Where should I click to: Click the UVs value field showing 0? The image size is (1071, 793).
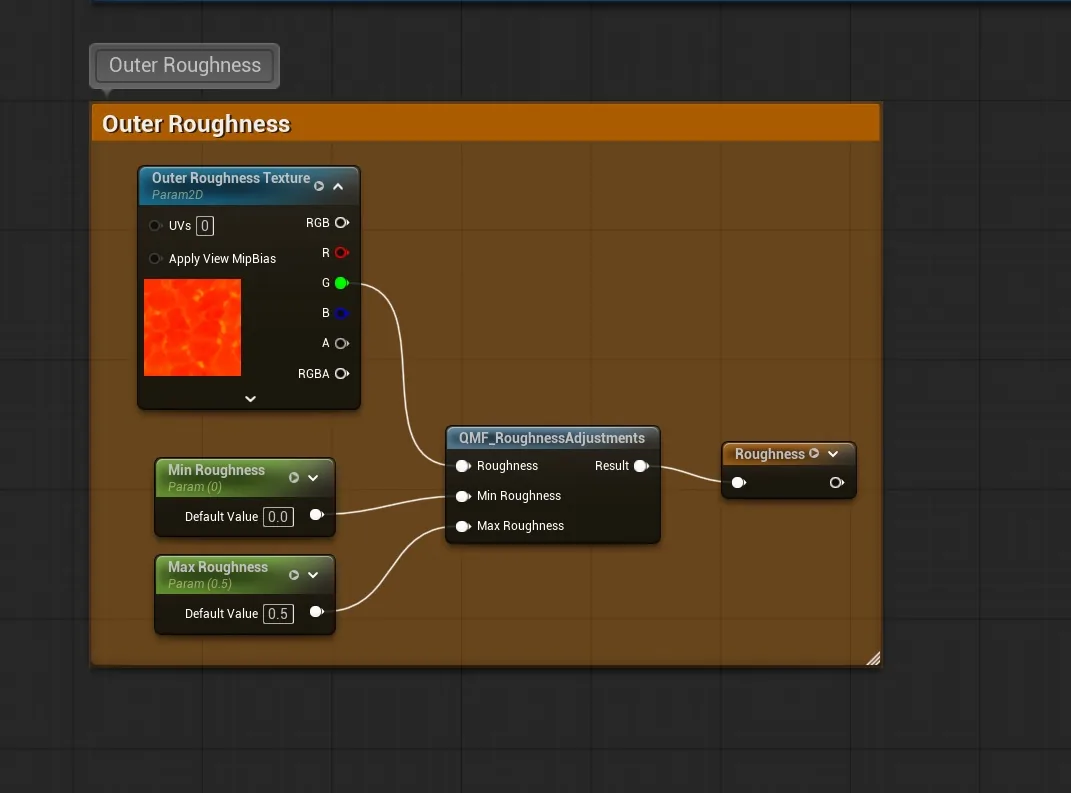coord(205,226)
